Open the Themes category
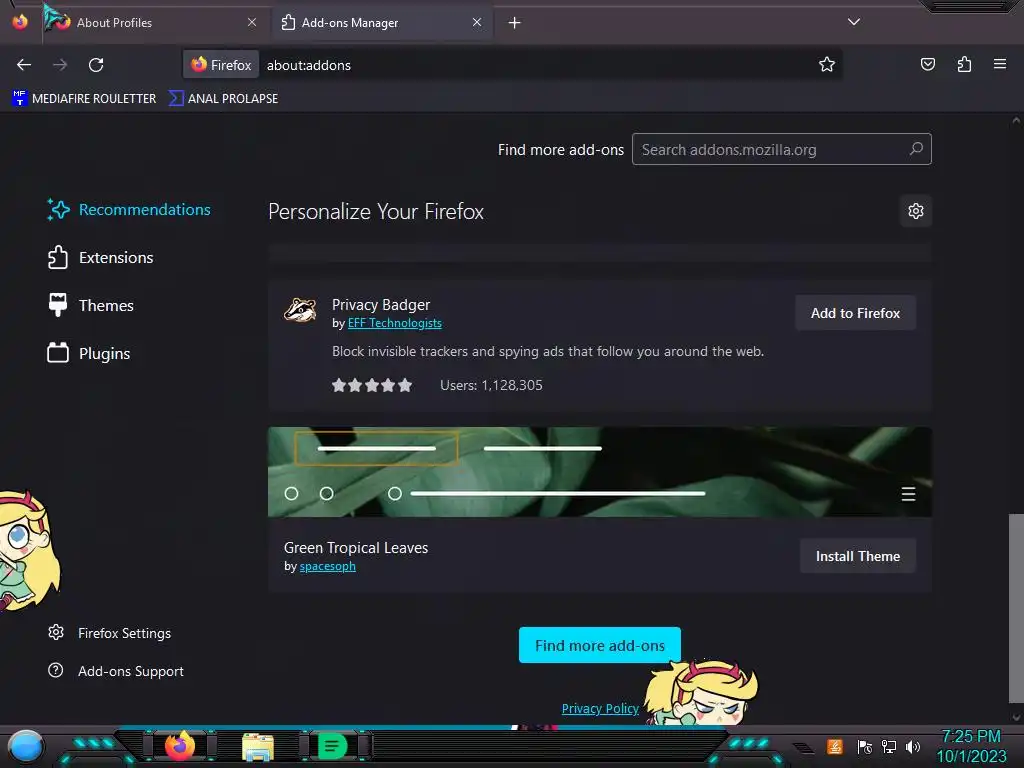The width and height of the screenshot is (1024, 768). tap(91, 305)
